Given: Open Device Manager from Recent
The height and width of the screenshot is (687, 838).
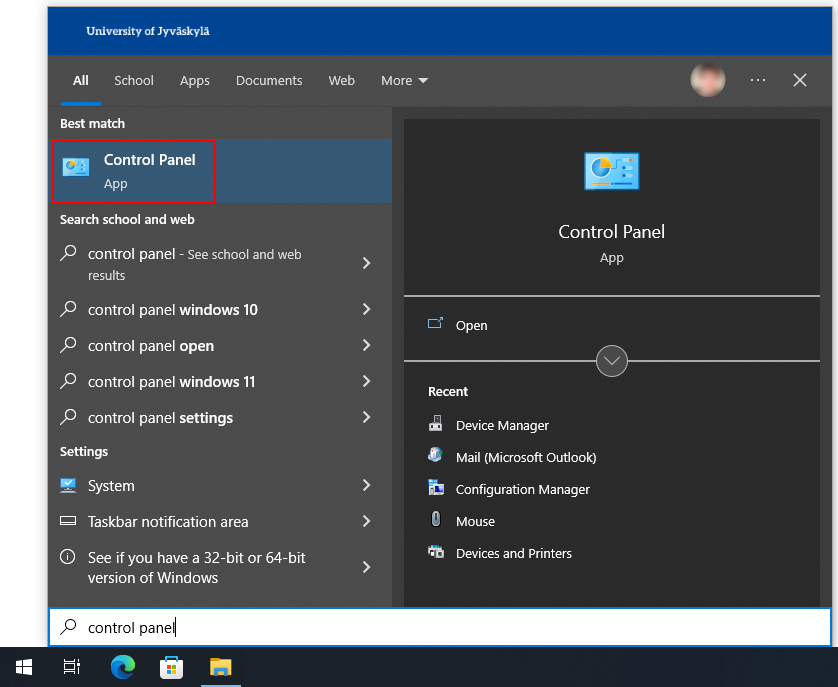Looking at the screenshot, I should tap(502, 425).
